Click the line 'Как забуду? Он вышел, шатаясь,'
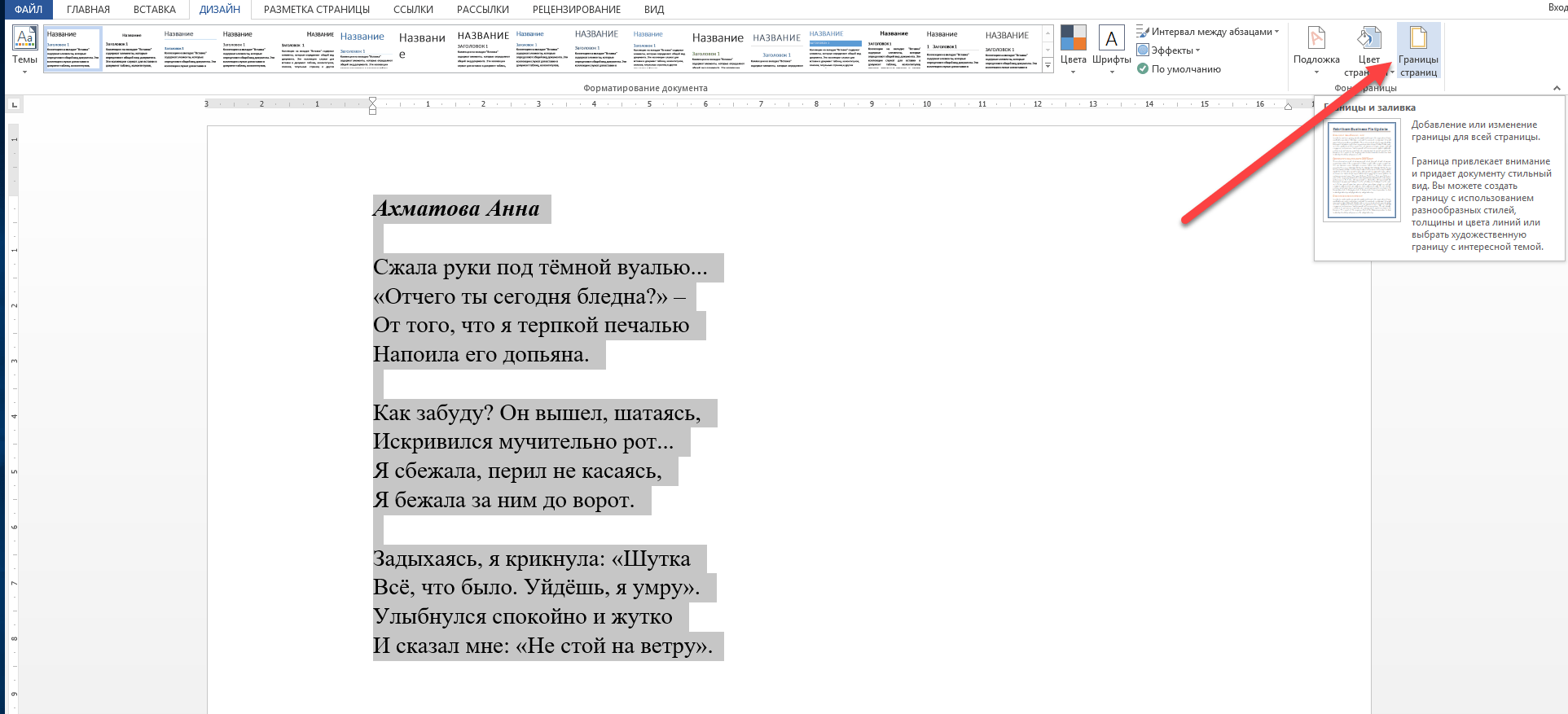Image resolution: width=1568 pixels, height=714 pixels. 537,414
